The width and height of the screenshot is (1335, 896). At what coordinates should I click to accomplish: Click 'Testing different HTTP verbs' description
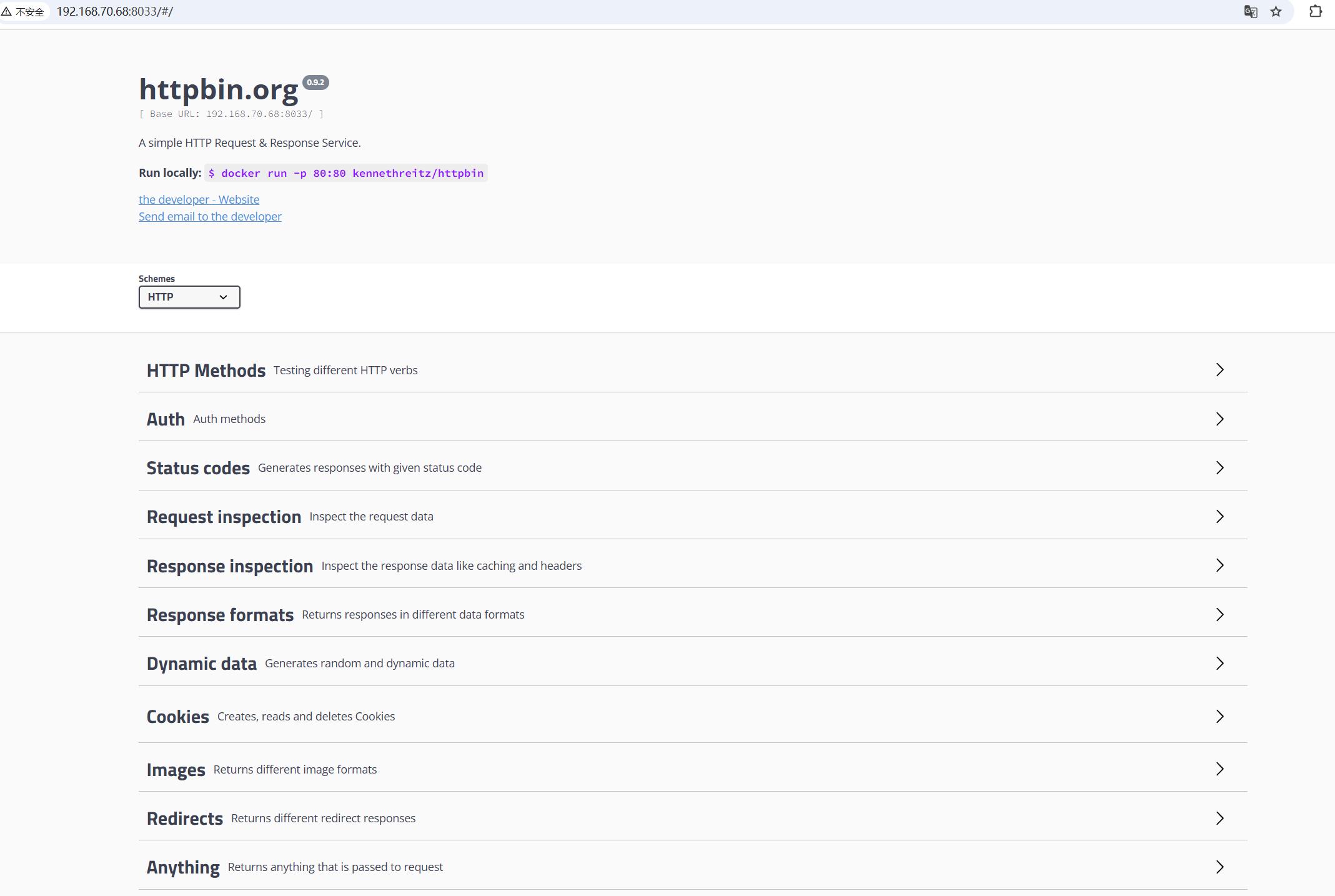point(345,370)
